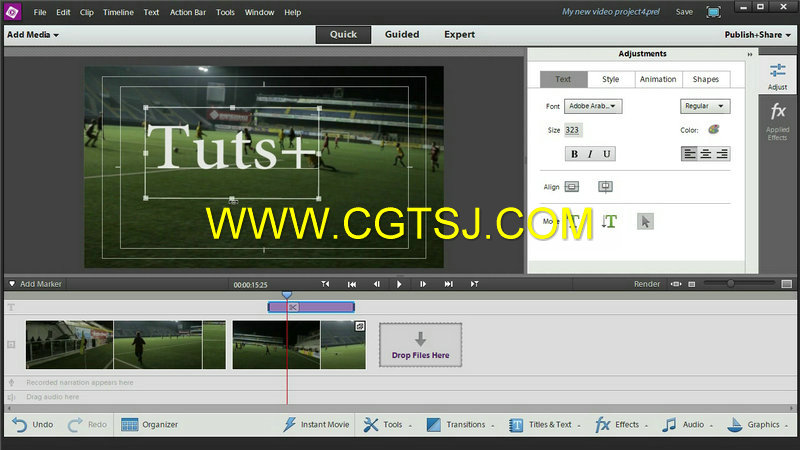The height and width of the screenshot is (450, 800).
Task: Expand the Titles & Text panel
Action: (x=545, y=424)
